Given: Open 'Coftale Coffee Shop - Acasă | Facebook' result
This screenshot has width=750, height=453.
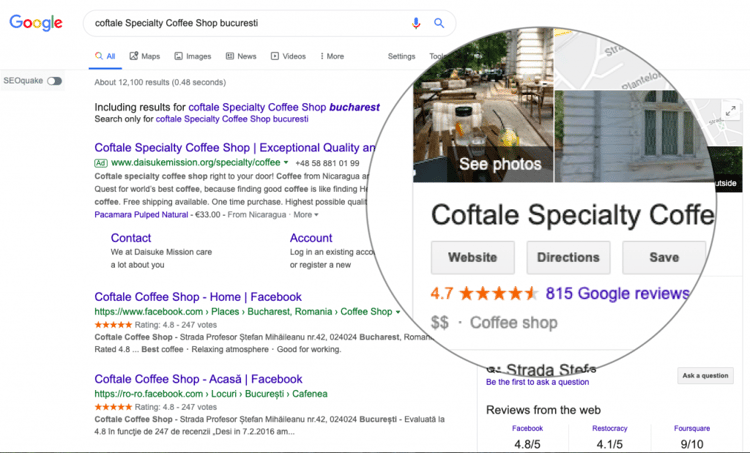Looking at the screenshot, I should [x=199, y=379].
